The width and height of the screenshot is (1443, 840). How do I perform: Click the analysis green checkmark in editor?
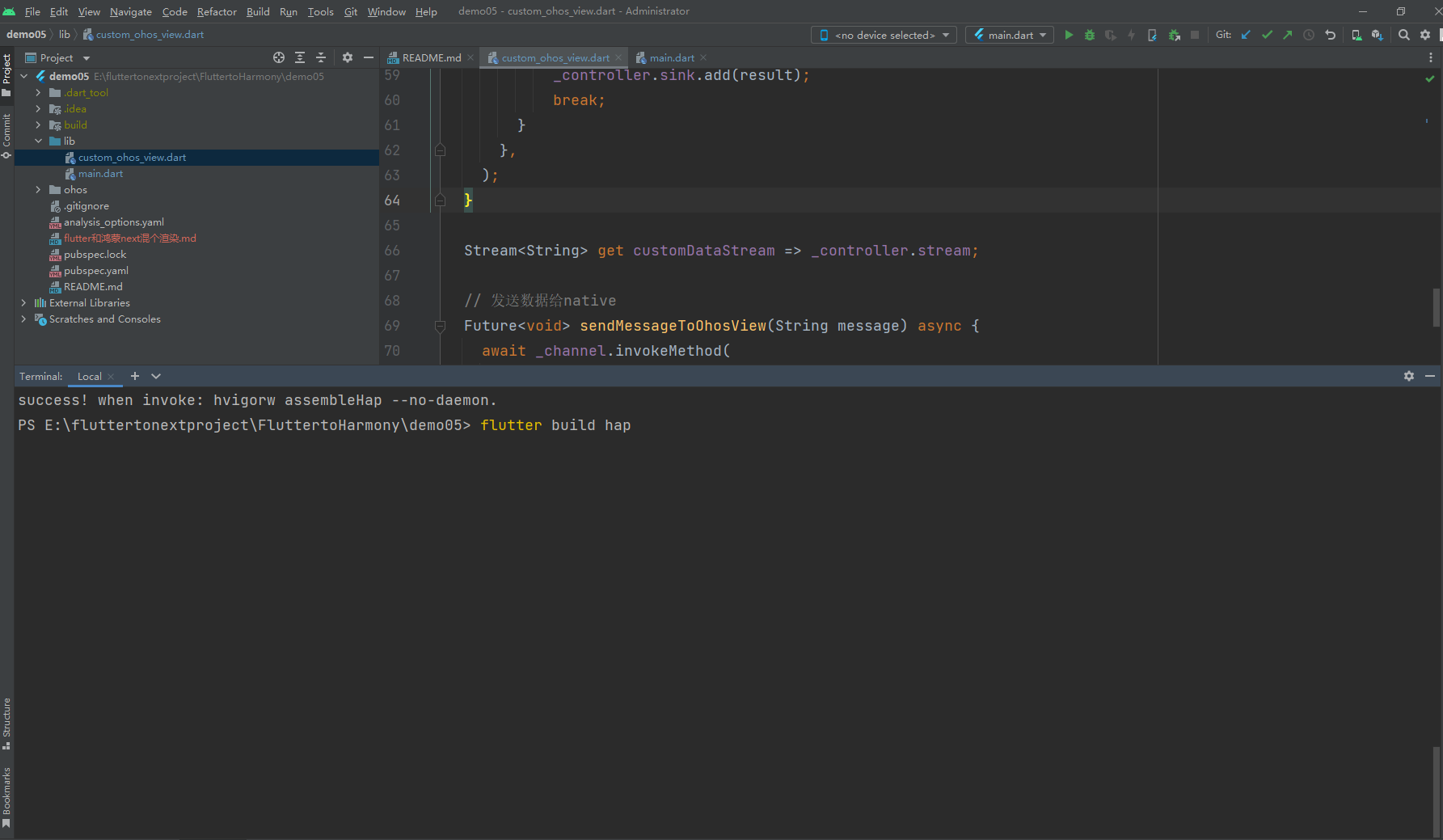pos(1430,78)
